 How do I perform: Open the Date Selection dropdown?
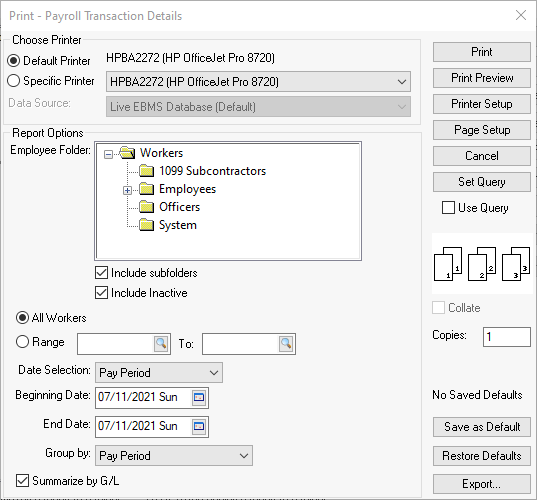[159, 373]
